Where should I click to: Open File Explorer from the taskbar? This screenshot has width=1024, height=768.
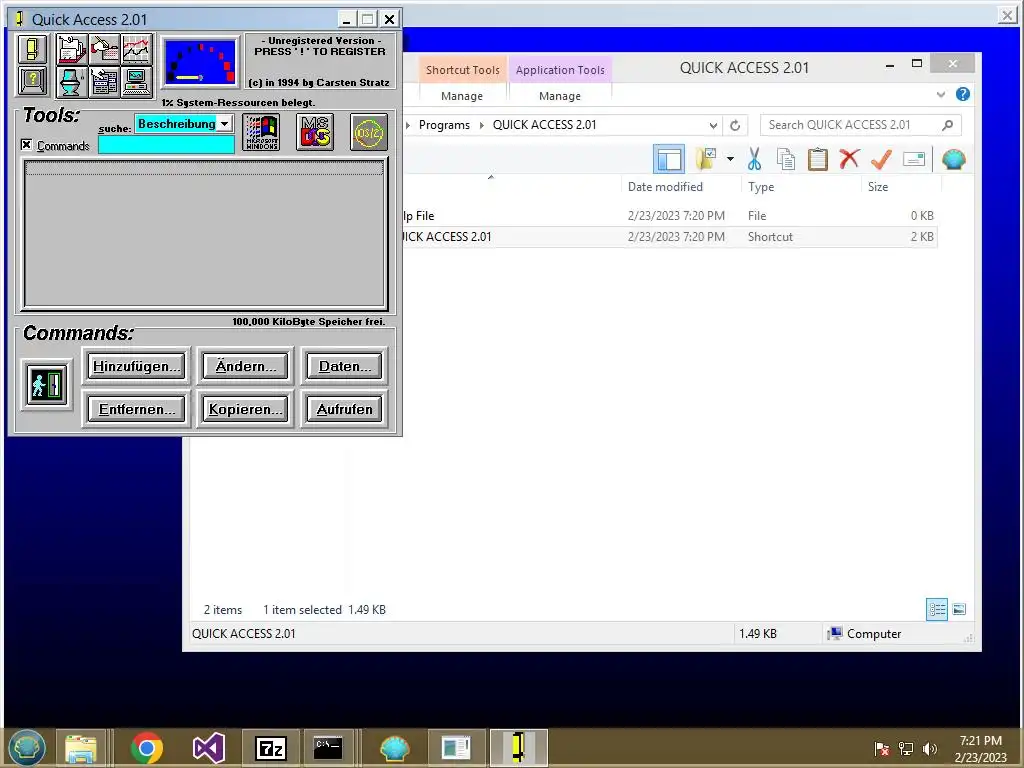(x=80, y=748)
